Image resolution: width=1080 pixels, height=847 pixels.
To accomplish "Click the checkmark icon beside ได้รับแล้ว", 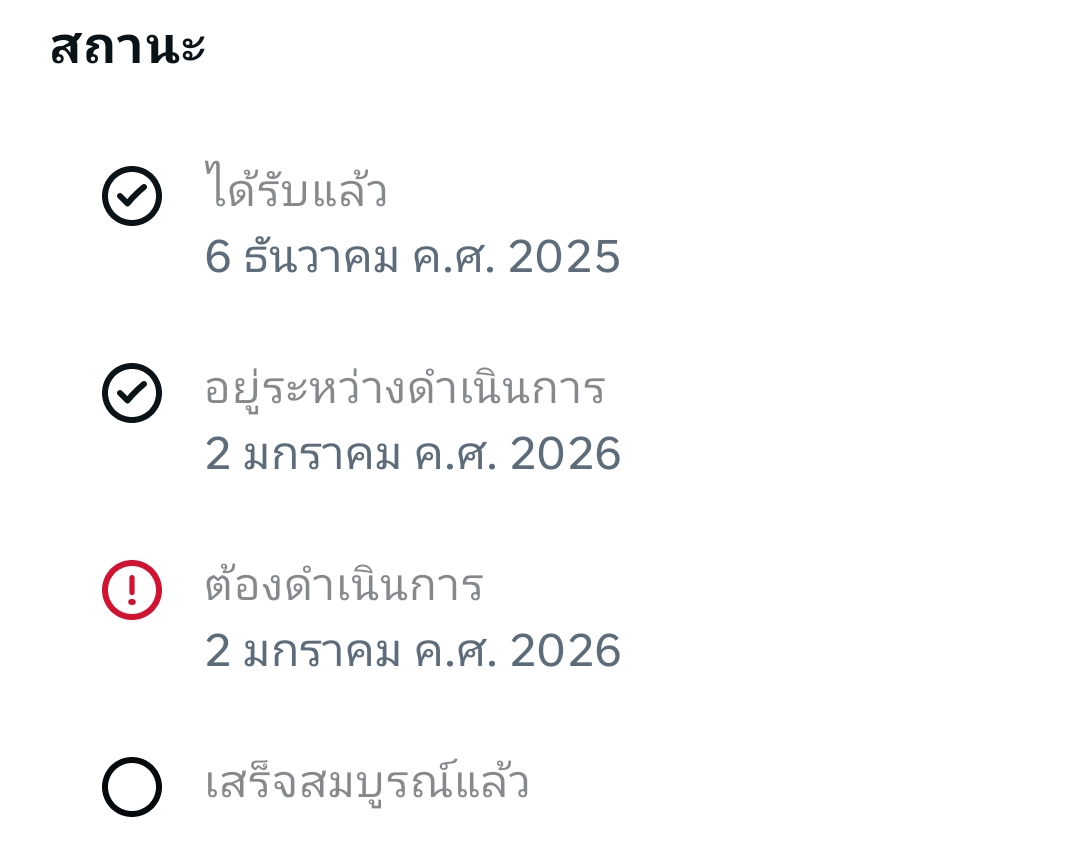I will pos(132,195).
